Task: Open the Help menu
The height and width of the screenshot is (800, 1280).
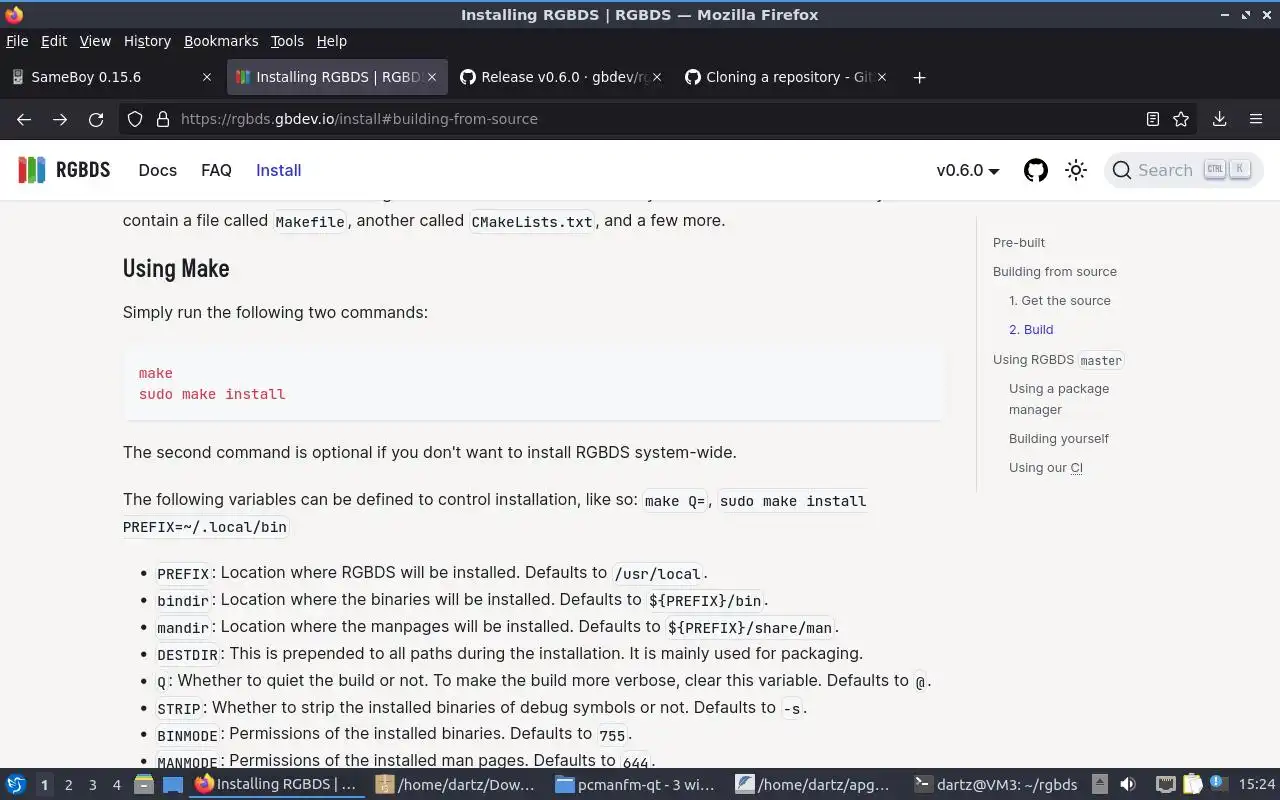Action: (331, 41)
